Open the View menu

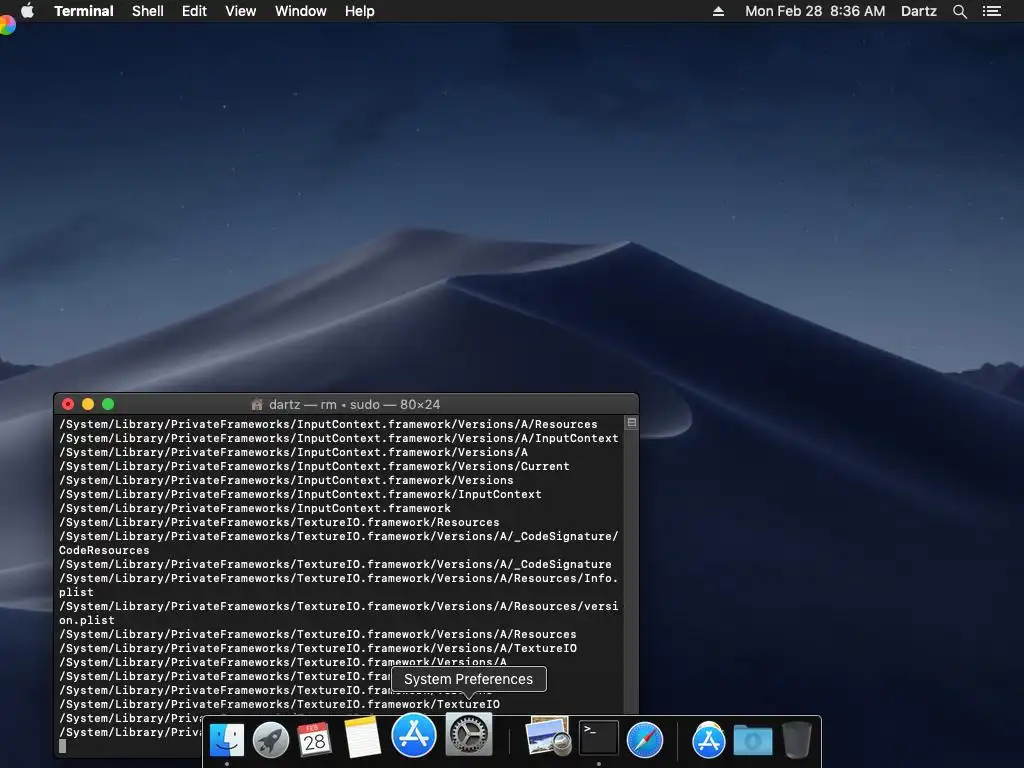click(x=240, y=11)
